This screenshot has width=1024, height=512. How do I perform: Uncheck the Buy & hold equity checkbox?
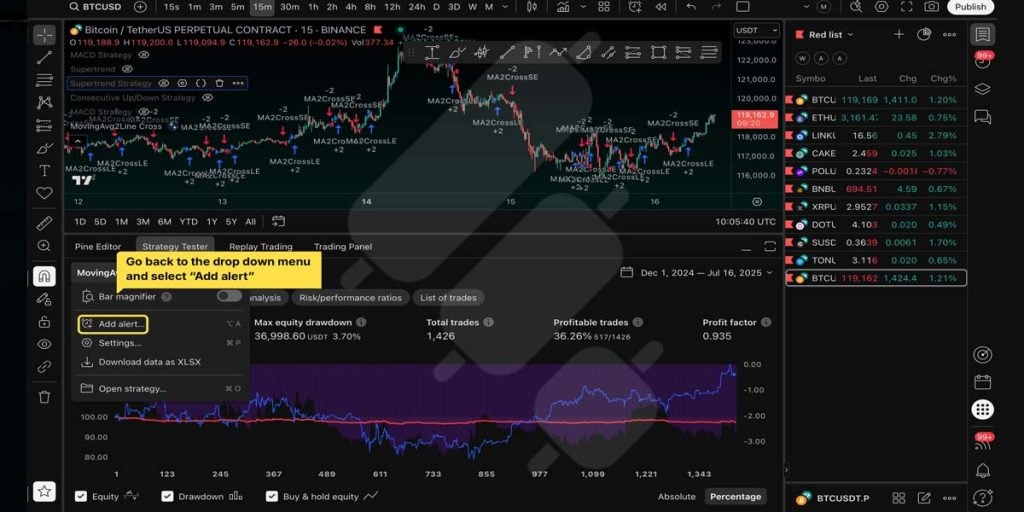click(272, 496)
